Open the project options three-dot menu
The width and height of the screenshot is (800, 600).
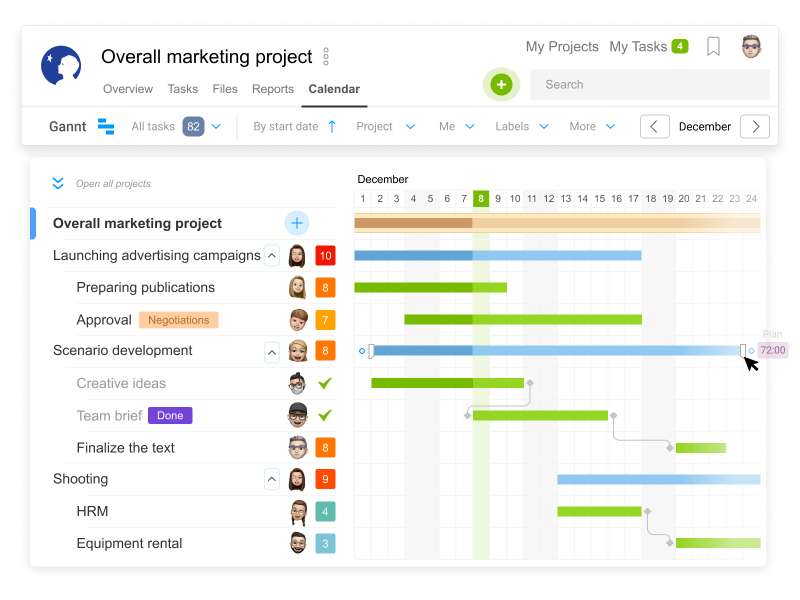326,57
